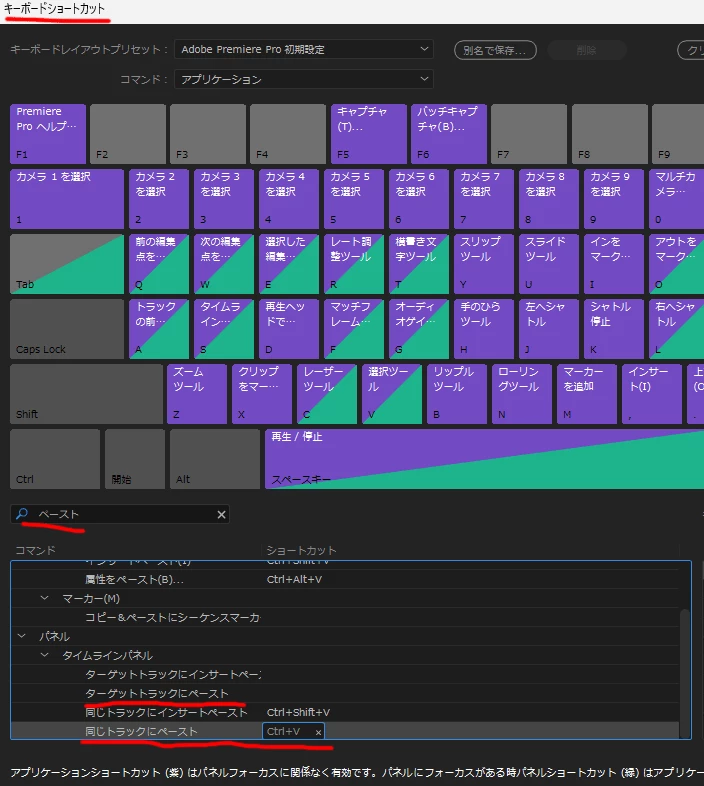Select the Q key 前の編集点
704x786 pixels.
pos(159,264)
